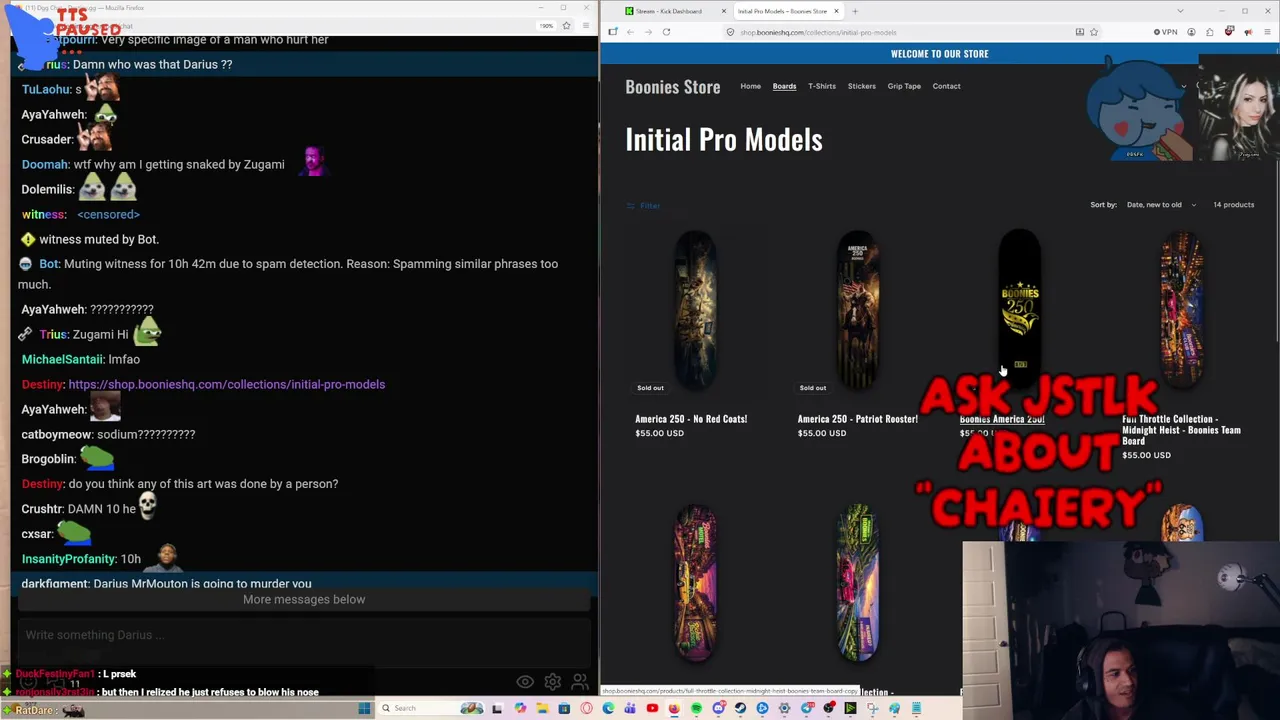
Task: View the Midnight Heist skateboard image
Action: coord(1182,310)
